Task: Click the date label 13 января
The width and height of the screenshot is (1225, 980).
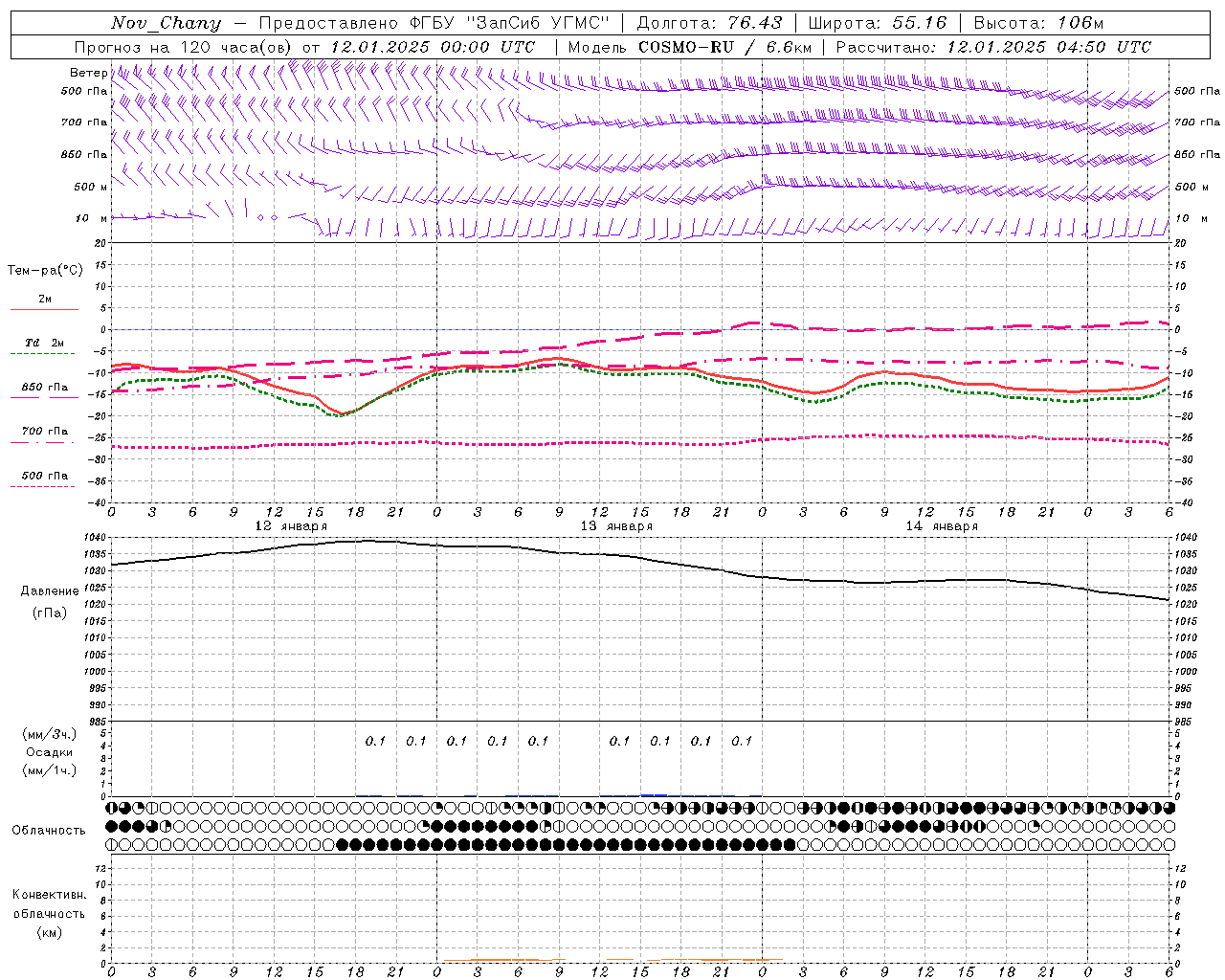Action: 616,526
